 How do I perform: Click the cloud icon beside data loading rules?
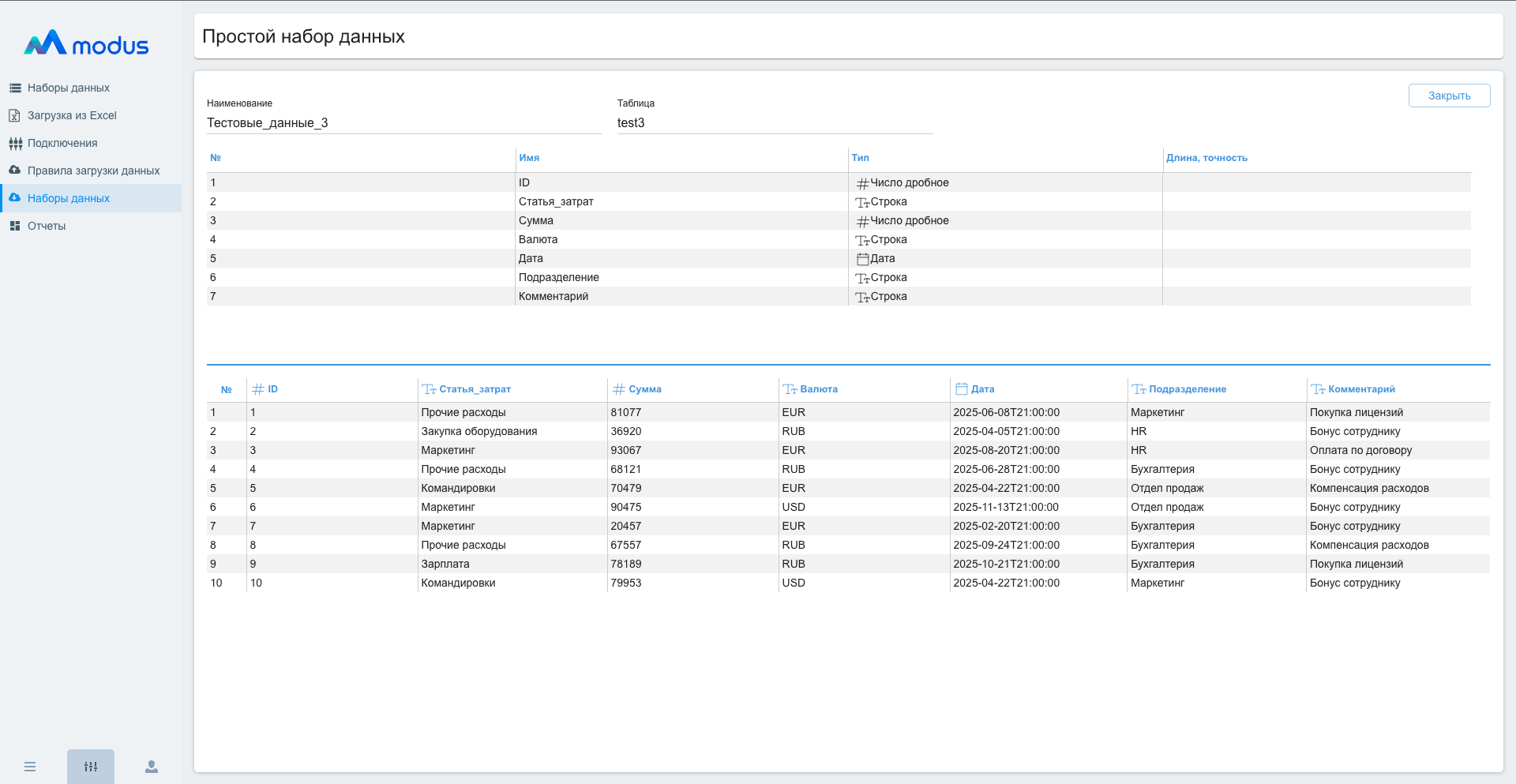point(15,171)
